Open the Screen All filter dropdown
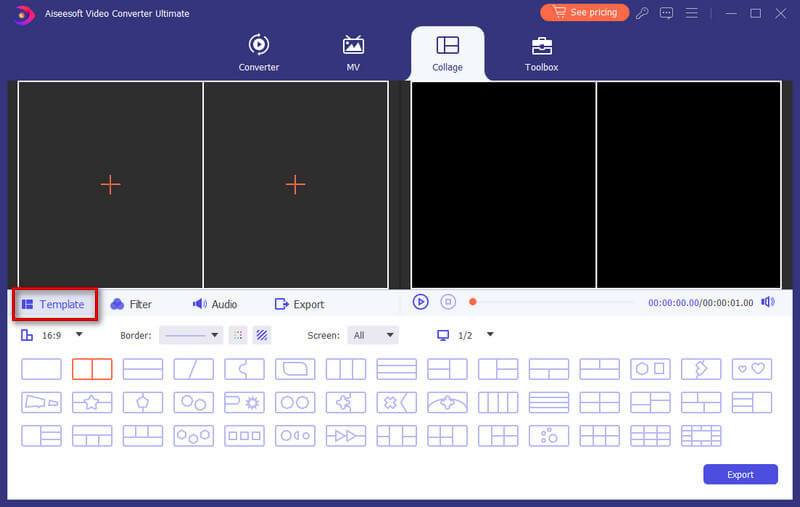Viewport: 800px width, 507px height. 375,335
